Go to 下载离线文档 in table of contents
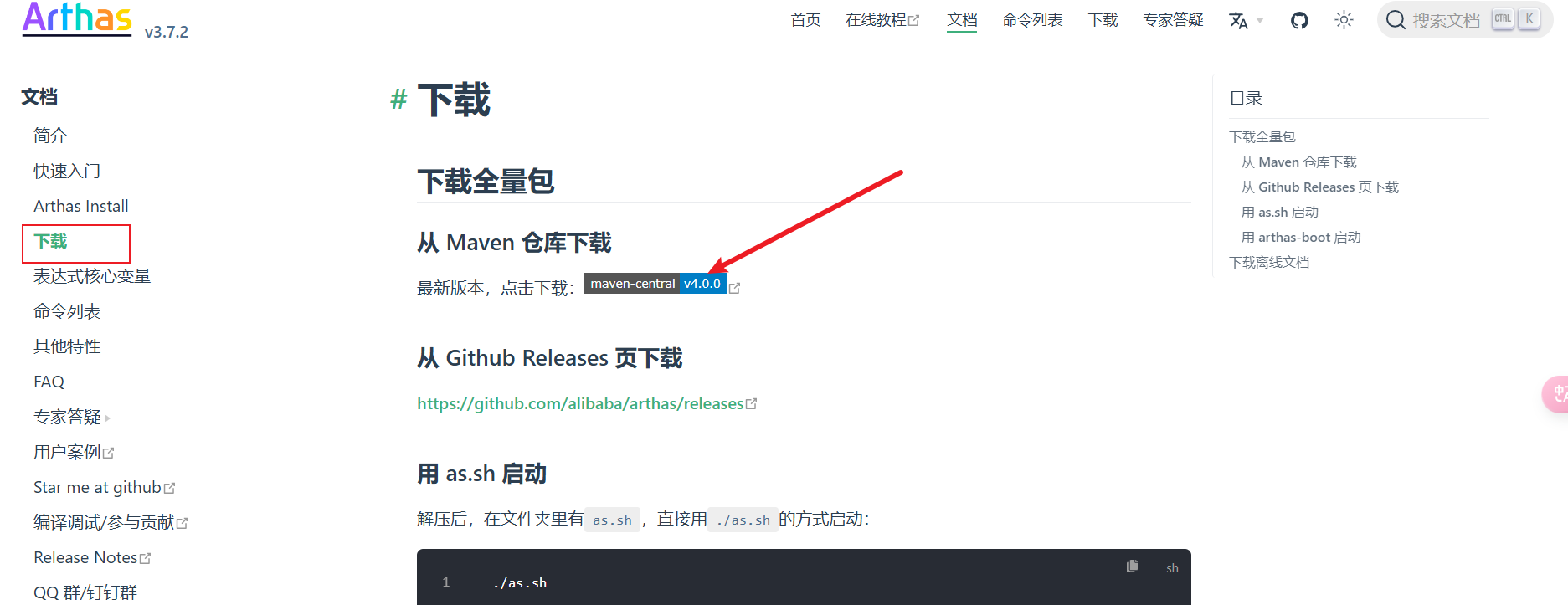Screen dimensions: 1568x605 (1268, 262)
